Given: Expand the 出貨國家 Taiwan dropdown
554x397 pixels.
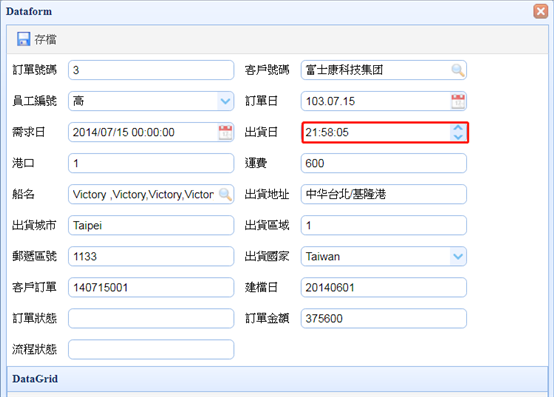Looking at the screenshot, I should point(458,256).
